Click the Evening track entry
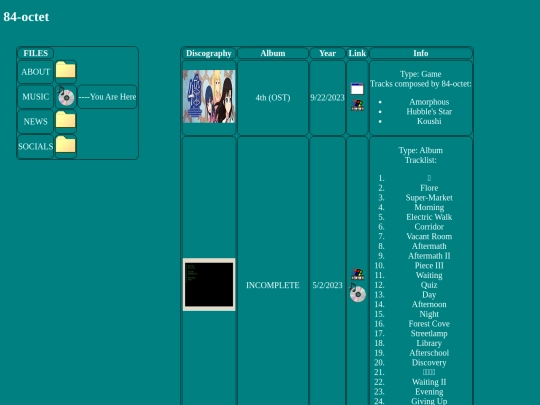540x405 pixels. 429,392
